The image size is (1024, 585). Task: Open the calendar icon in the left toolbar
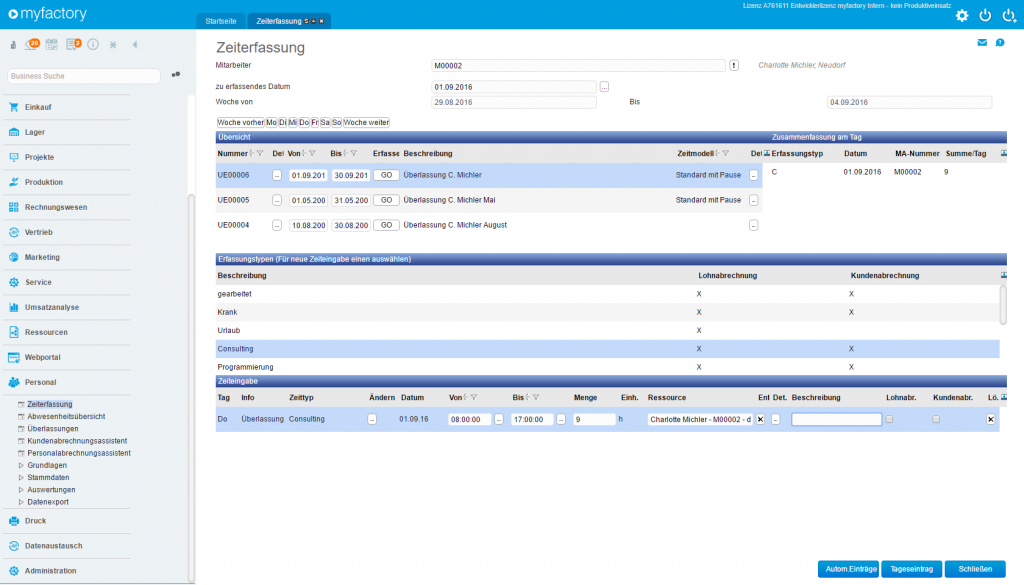[50, 43]
